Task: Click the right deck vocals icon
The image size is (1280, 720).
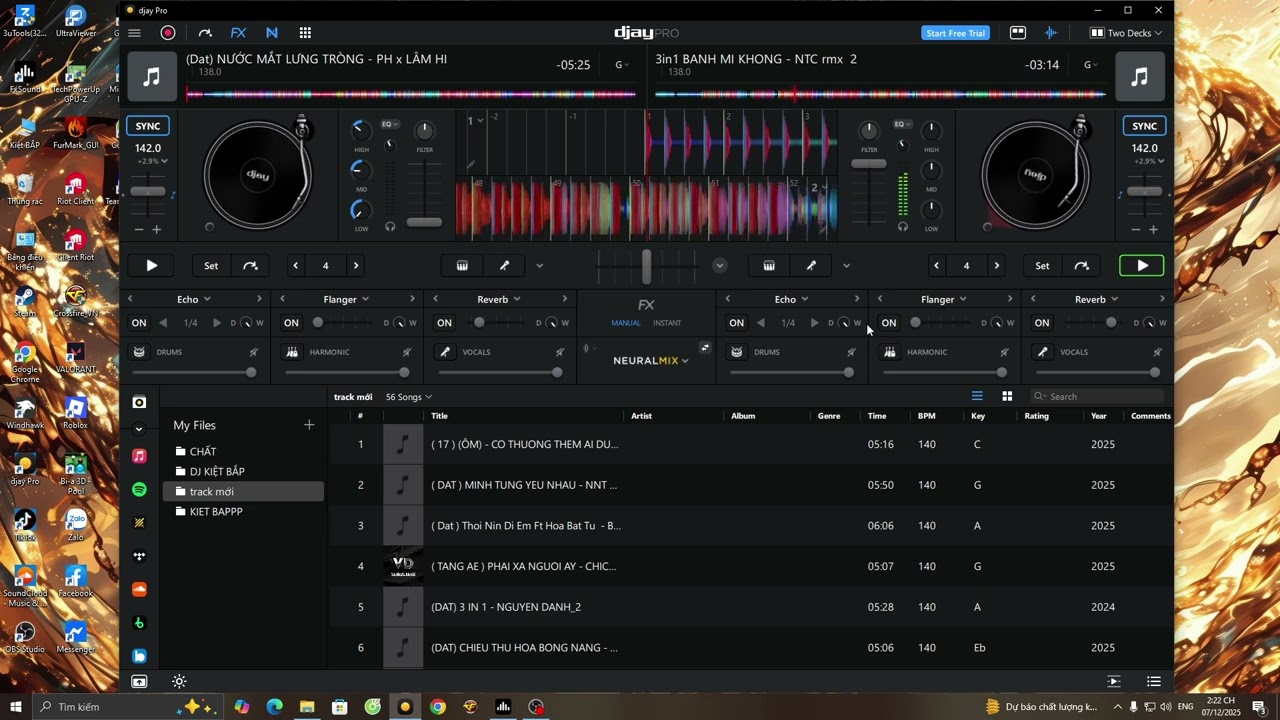Action: 1043,352
